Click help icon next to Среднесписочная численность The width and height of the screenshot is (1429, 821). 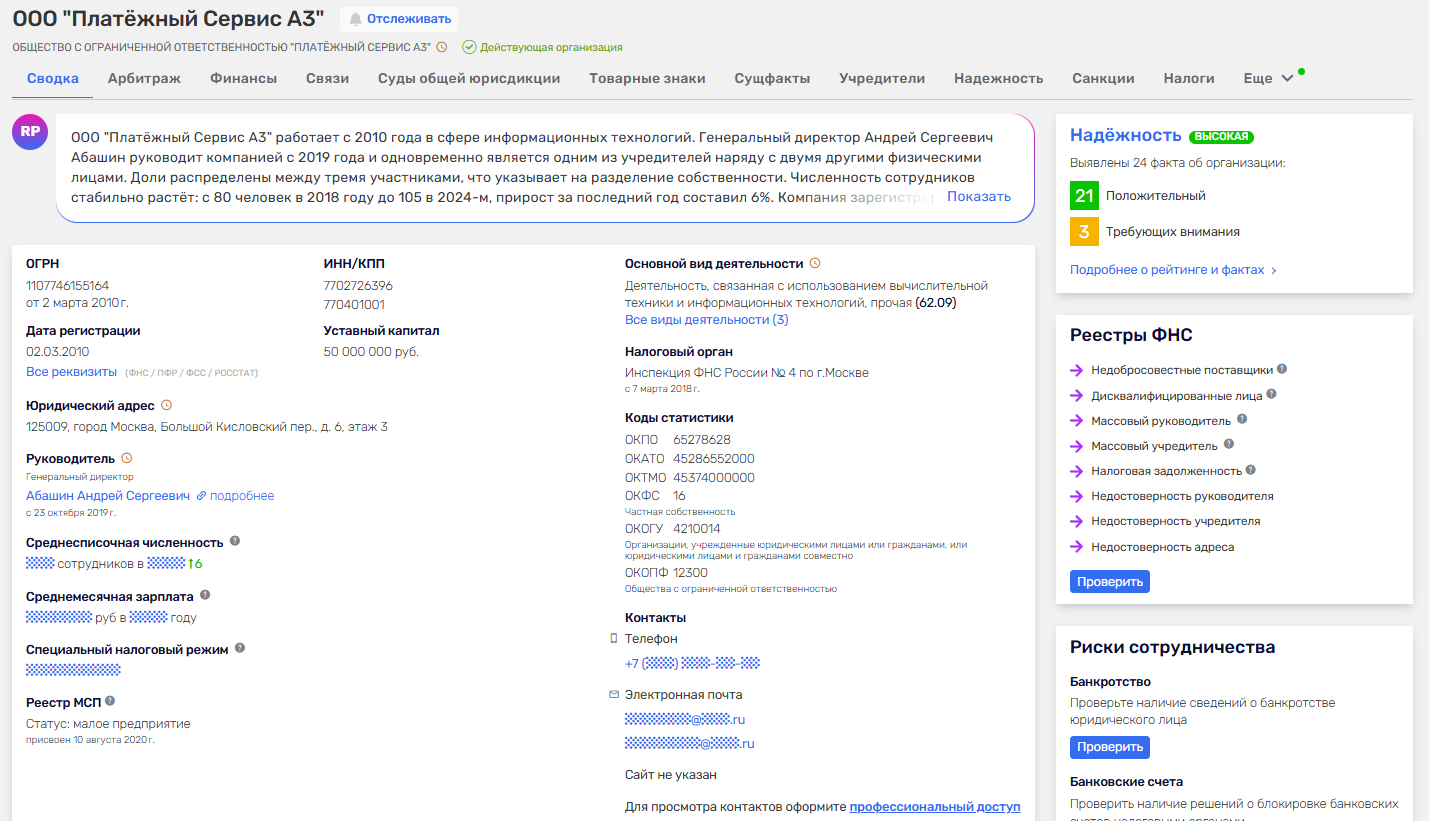click(235, 541)
